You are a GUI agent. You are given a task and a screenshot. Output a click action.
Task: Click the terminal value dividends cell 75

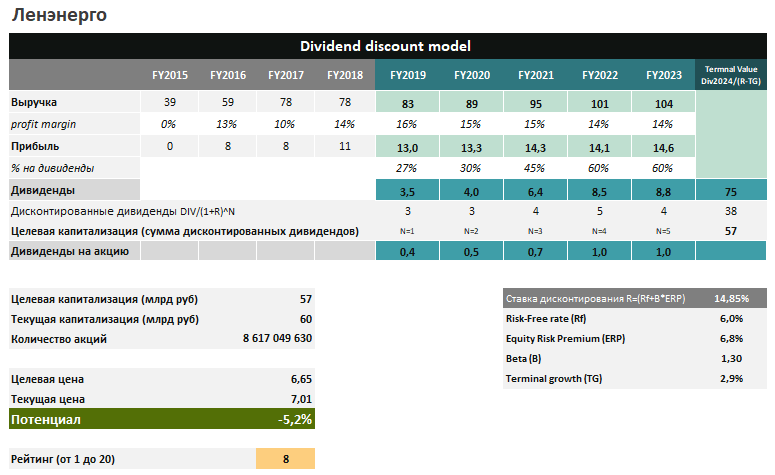tap(731, 190)
